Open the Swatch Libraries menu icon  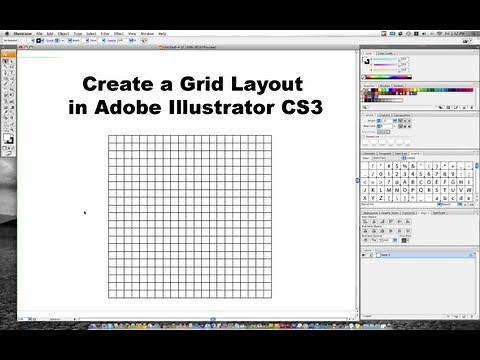(365, 107)
